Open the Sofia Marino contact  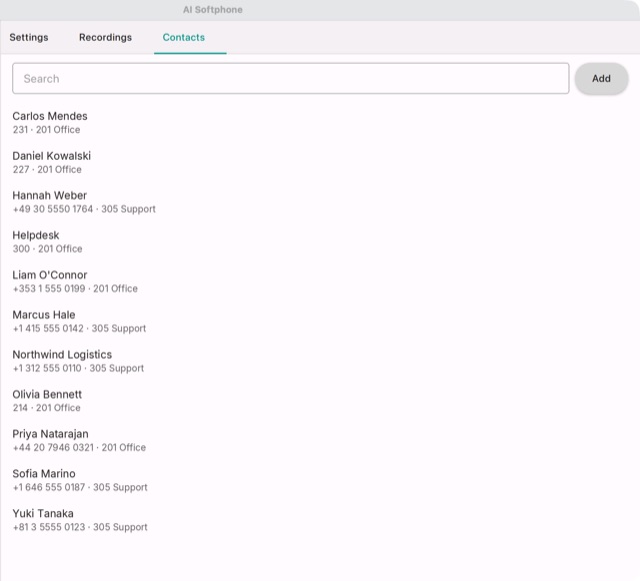(x=44, y=474)
